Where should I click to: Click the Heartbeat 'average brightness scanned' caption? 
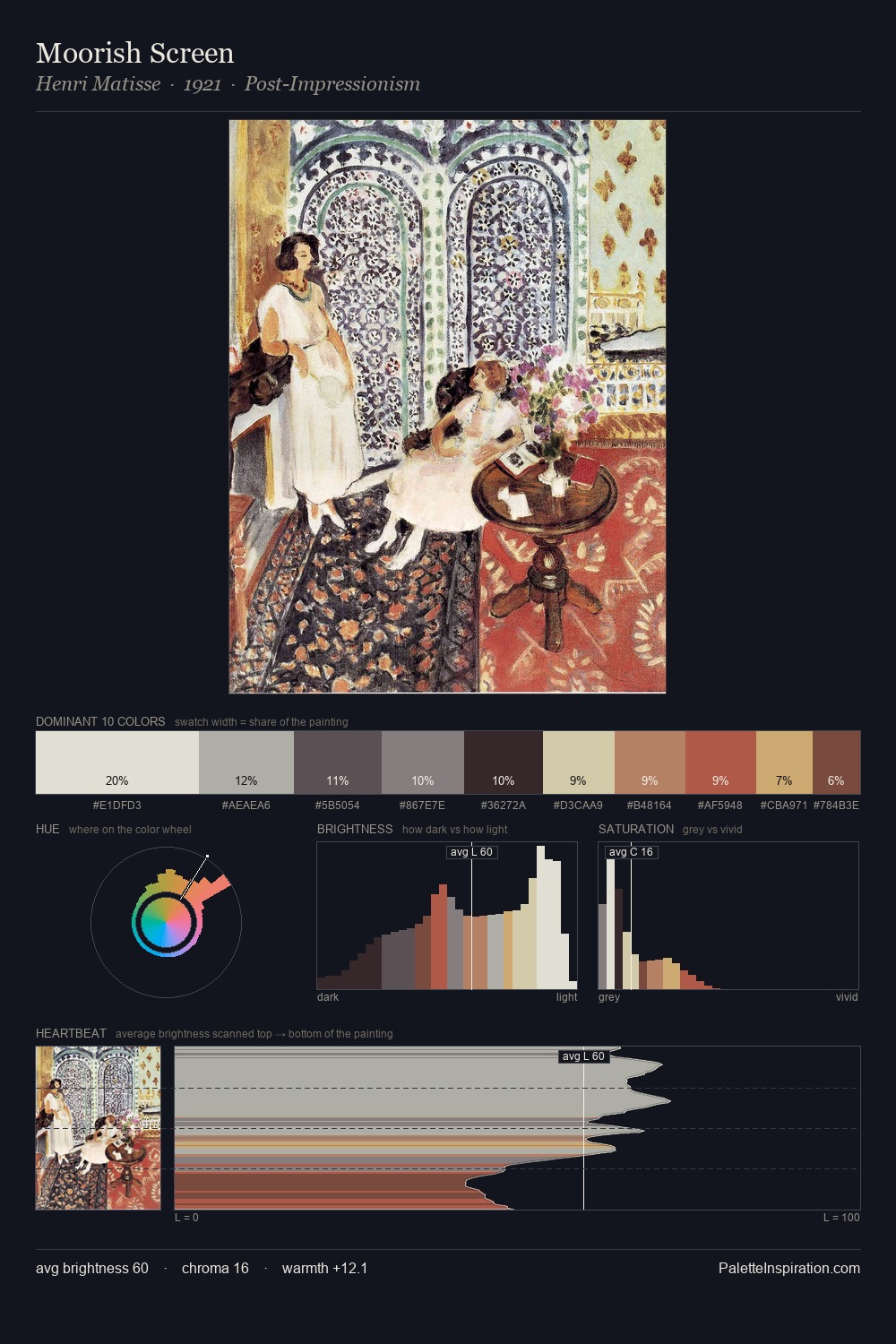[254, 1034]
